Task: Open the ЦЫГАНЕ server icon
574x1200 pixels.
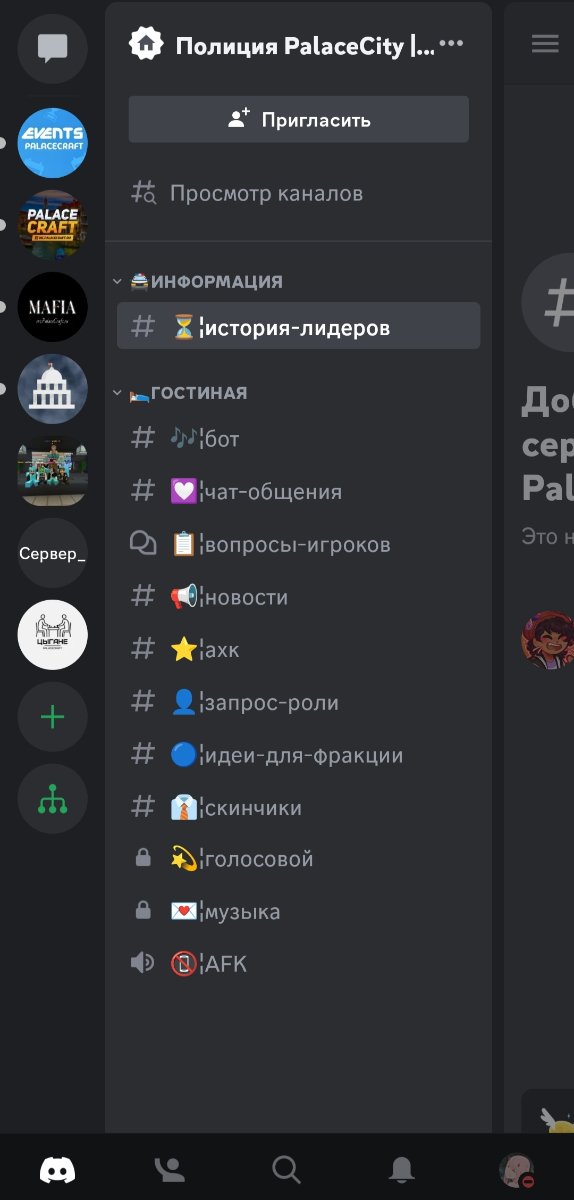Action: pos(52,635)
